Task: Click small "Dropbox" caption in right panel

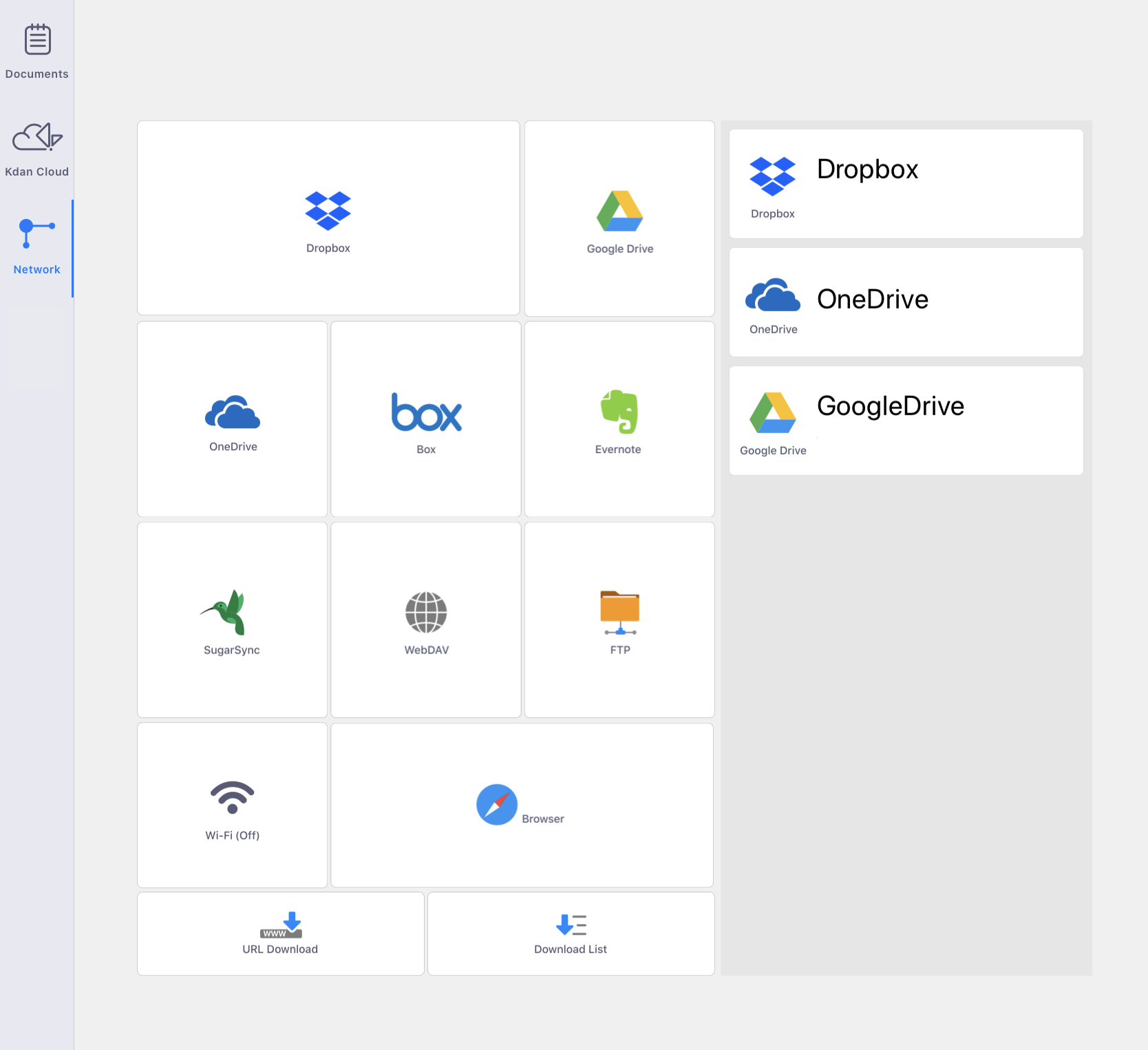Action: pyautogui.click(x=773, y=213)
